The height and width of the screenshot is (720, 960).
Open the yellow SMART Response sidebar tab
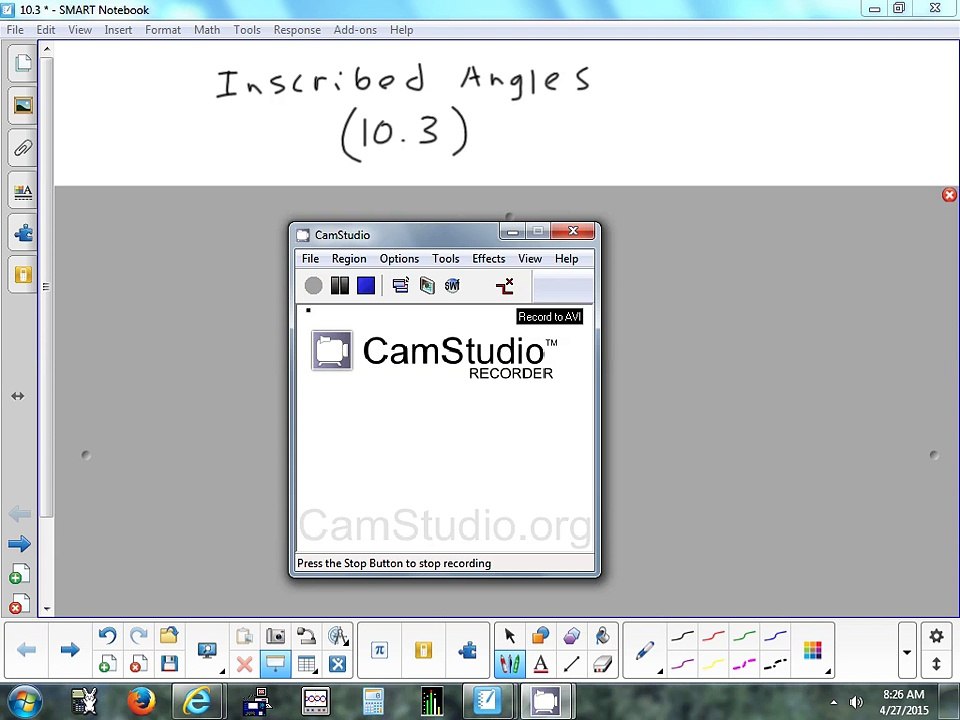[23, 274]
